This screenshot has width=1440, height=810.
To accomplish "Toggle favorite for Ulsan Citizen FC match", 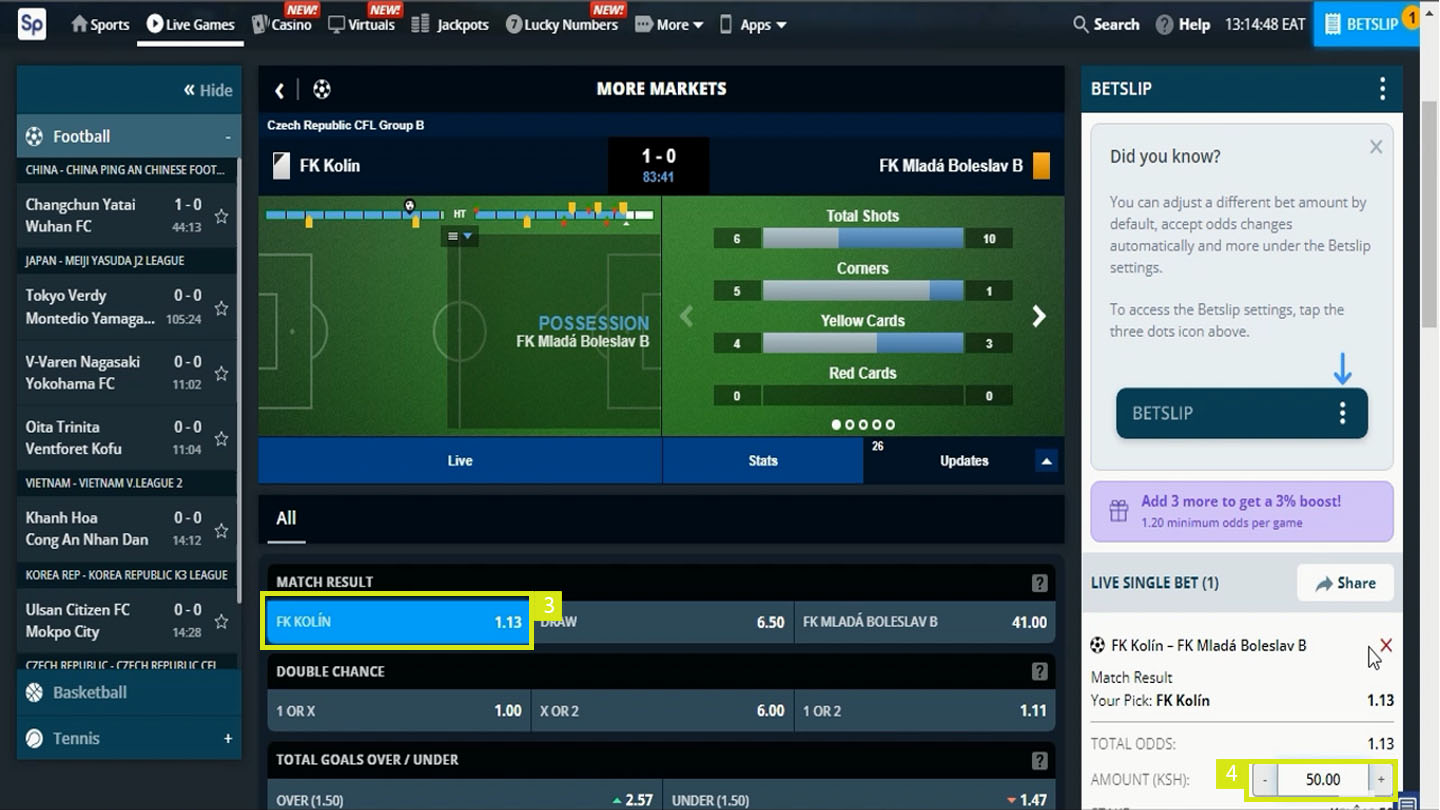I will [x=221, y=621].
